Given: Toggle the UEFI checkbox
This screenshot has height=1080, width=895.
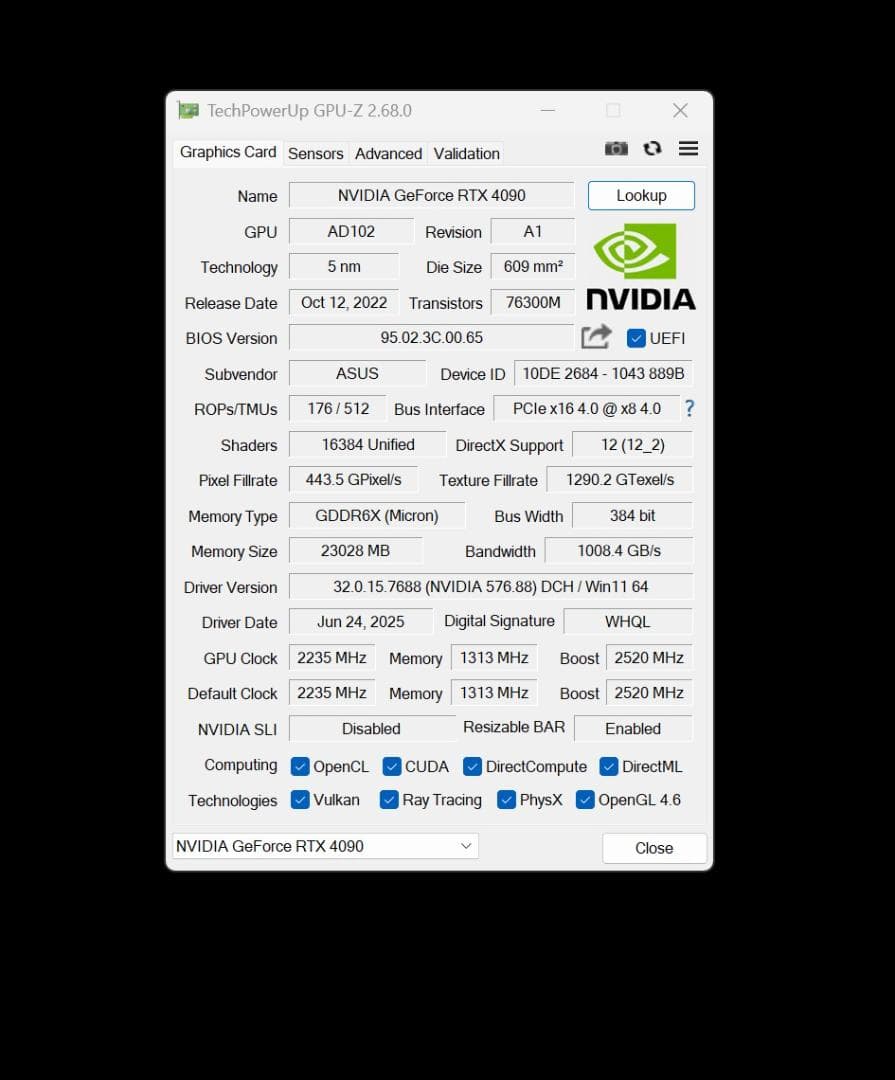Looking at the screenshot, I should click(x=636, y=338).
